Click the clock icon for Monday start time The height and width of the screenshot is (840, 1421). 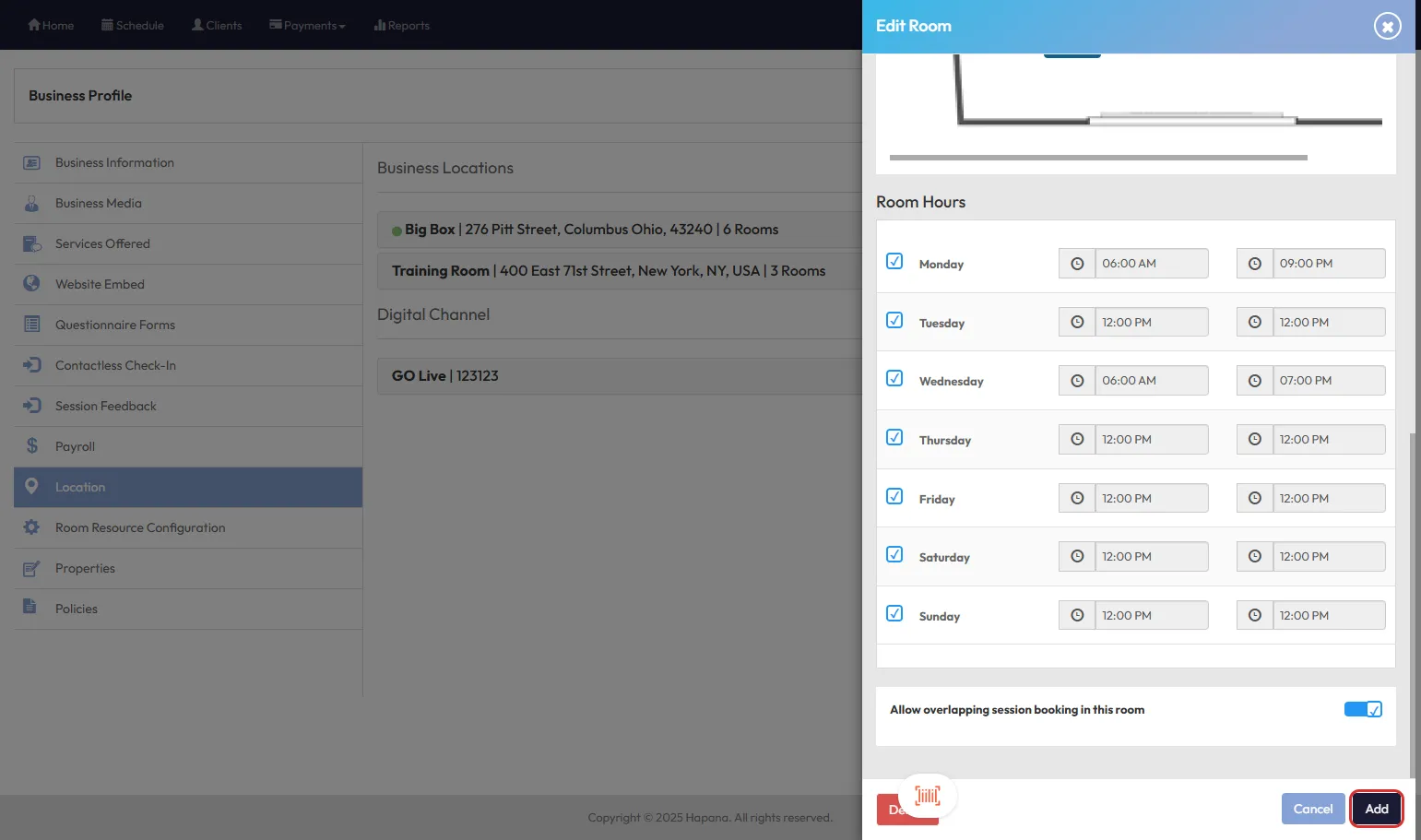pos(1076,264)
